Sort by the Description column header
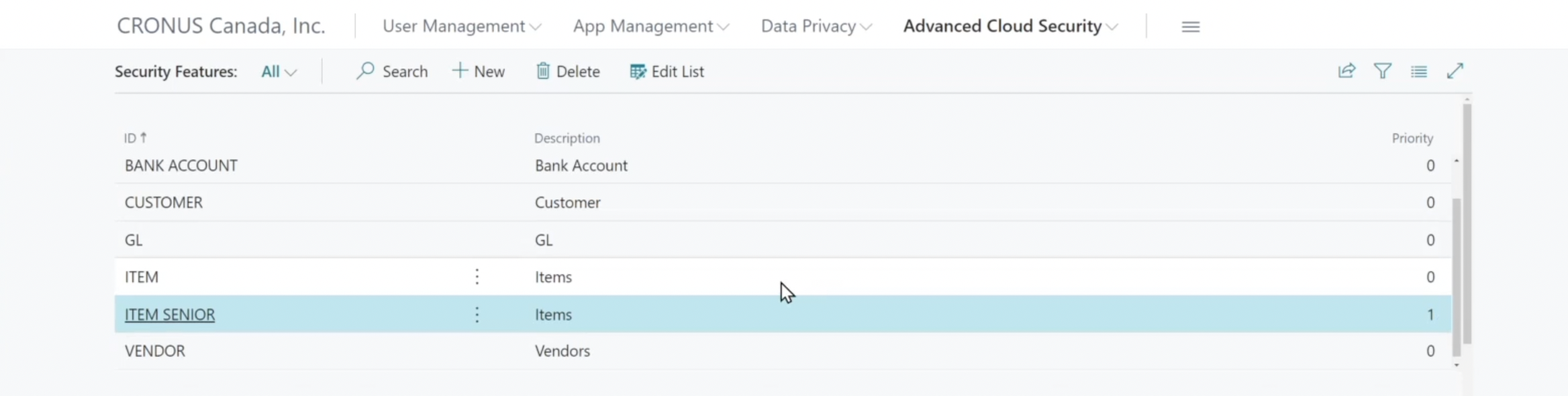Viewport: 1568px width, 396px height. coord(567,138)
